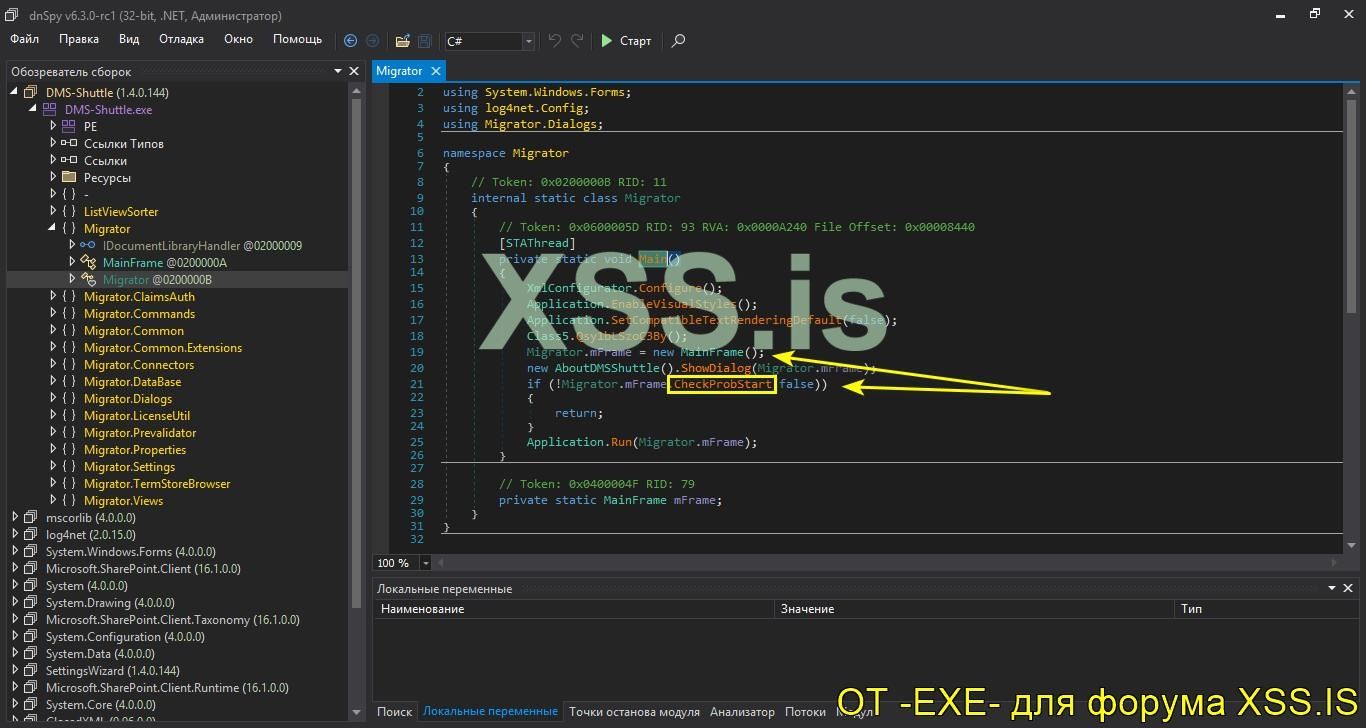Select the Migrator.LicenseUtil namespace

pos(137,416)
